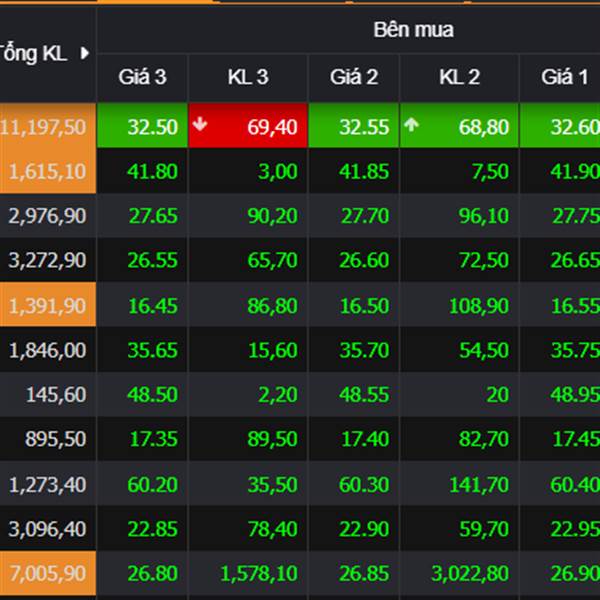Select the orange total volume cell 11,197,50
Image resolution: width=600 pixels, height=600 pixels.
click(46, 127)
